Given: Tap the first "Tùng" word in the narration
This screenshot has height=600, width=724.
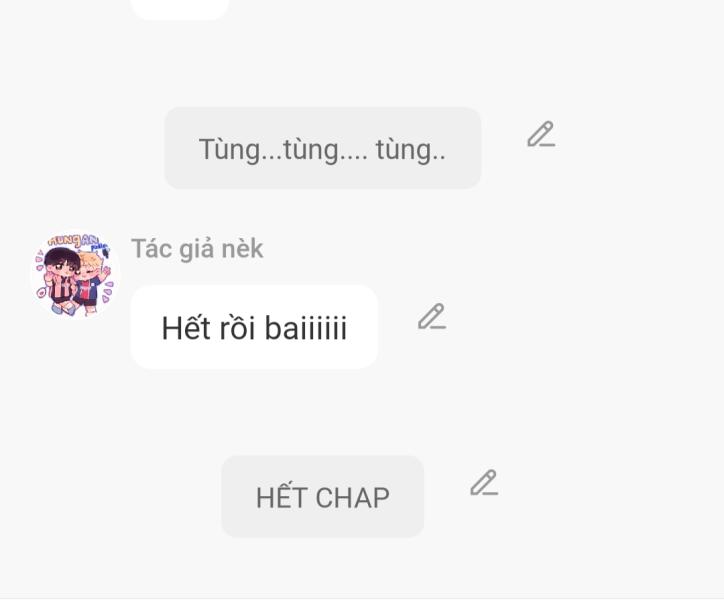Looking at the screenshot, I should 229,150.
